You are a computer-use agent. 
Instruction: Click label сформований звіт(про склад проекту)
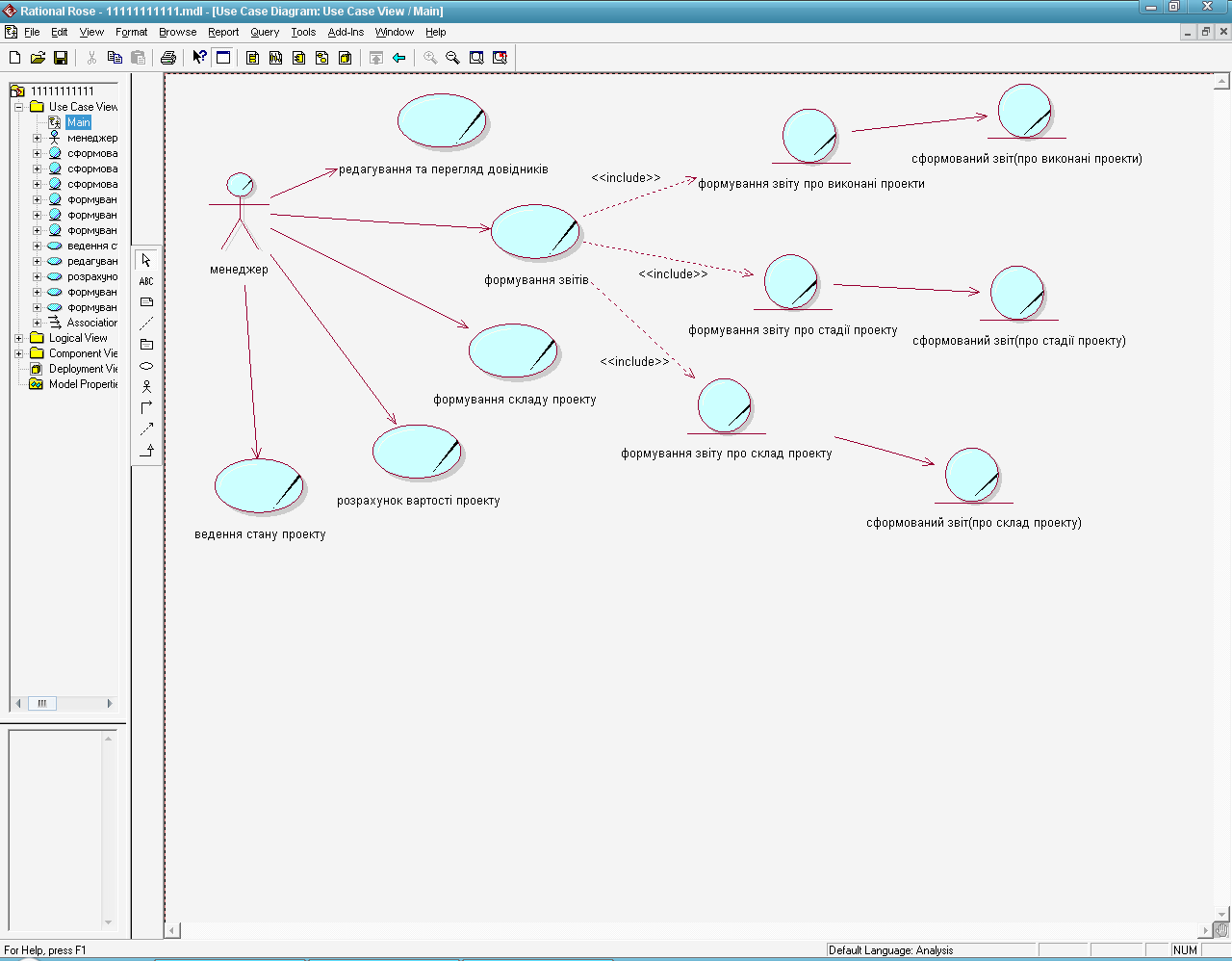(x=974, y=523)
